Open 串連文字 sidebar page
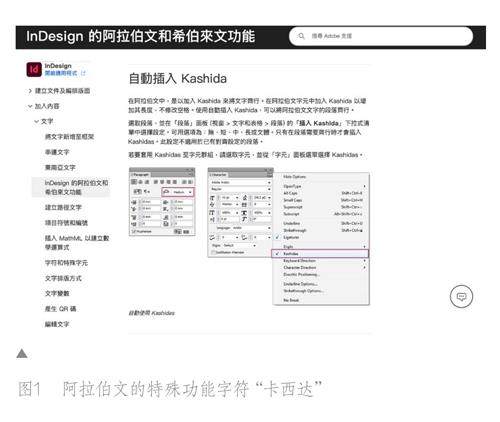Image resolution: width=500 pixels, height=422 pixels. (57, 152)
